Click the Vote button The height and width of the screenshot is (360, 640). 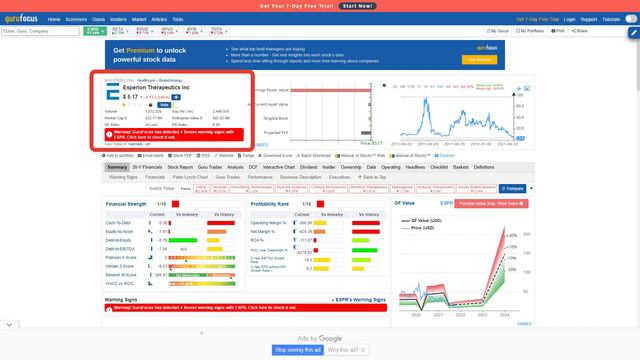(x=164, y=105)
